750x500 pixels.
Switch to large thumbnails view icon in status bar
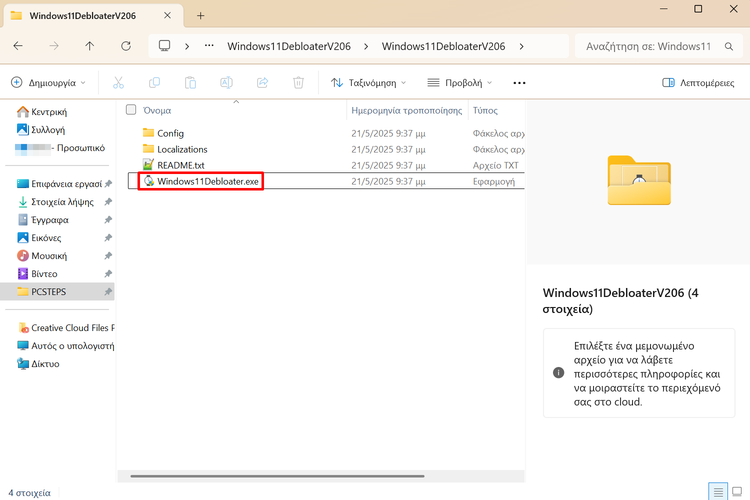tap(737, 491)
